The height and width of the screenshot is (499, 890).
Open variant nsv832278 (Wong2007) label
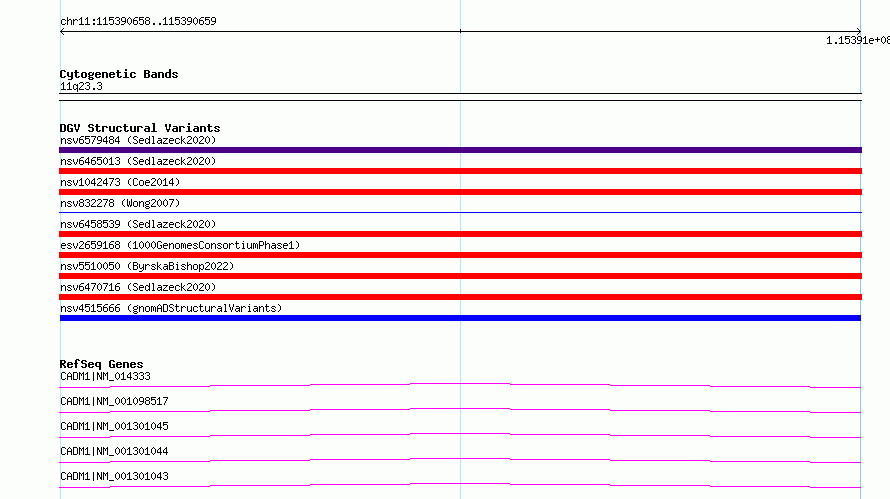tap(120, 203)
